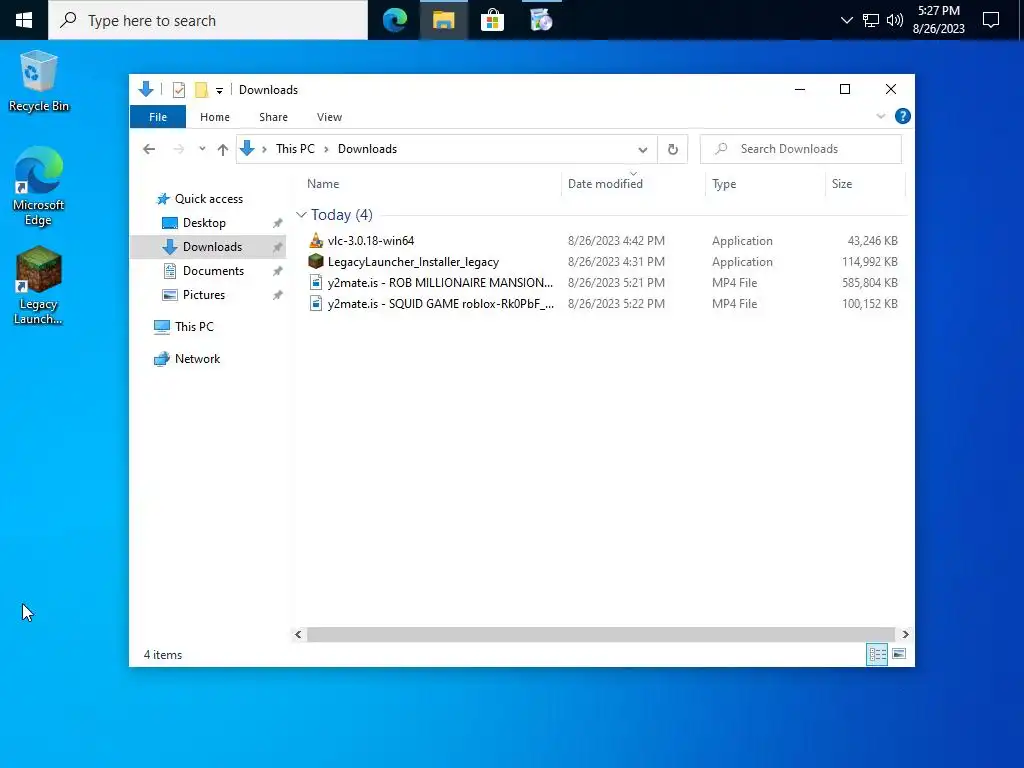The image size is (1024, 768).
Task: Switch to the Share ribbon tab
Action: [273, 117]
